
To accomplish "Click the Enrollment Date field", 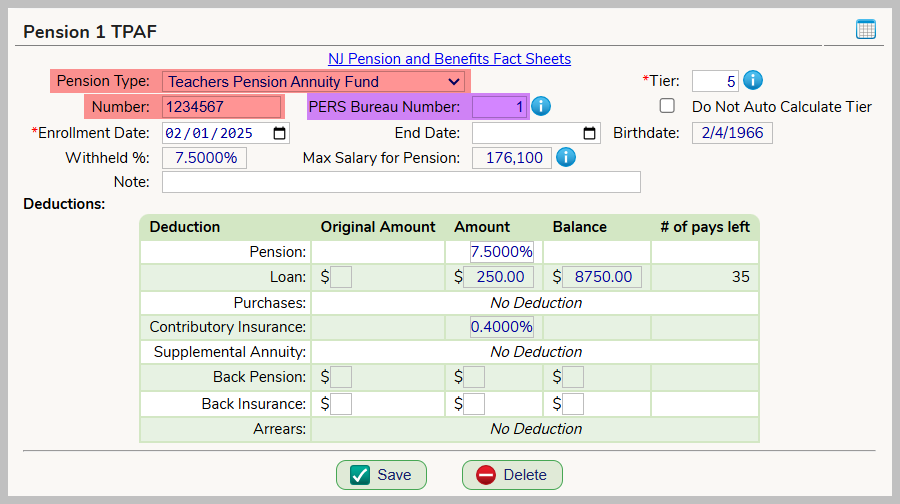I will pos(226,133).
